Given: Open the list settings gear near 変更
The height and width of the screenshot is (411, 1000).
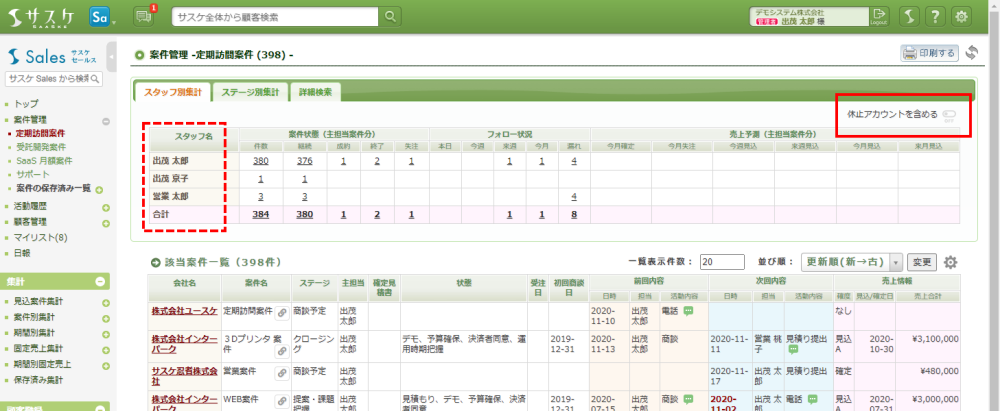Looking at the screenshot, I should 950,262.
